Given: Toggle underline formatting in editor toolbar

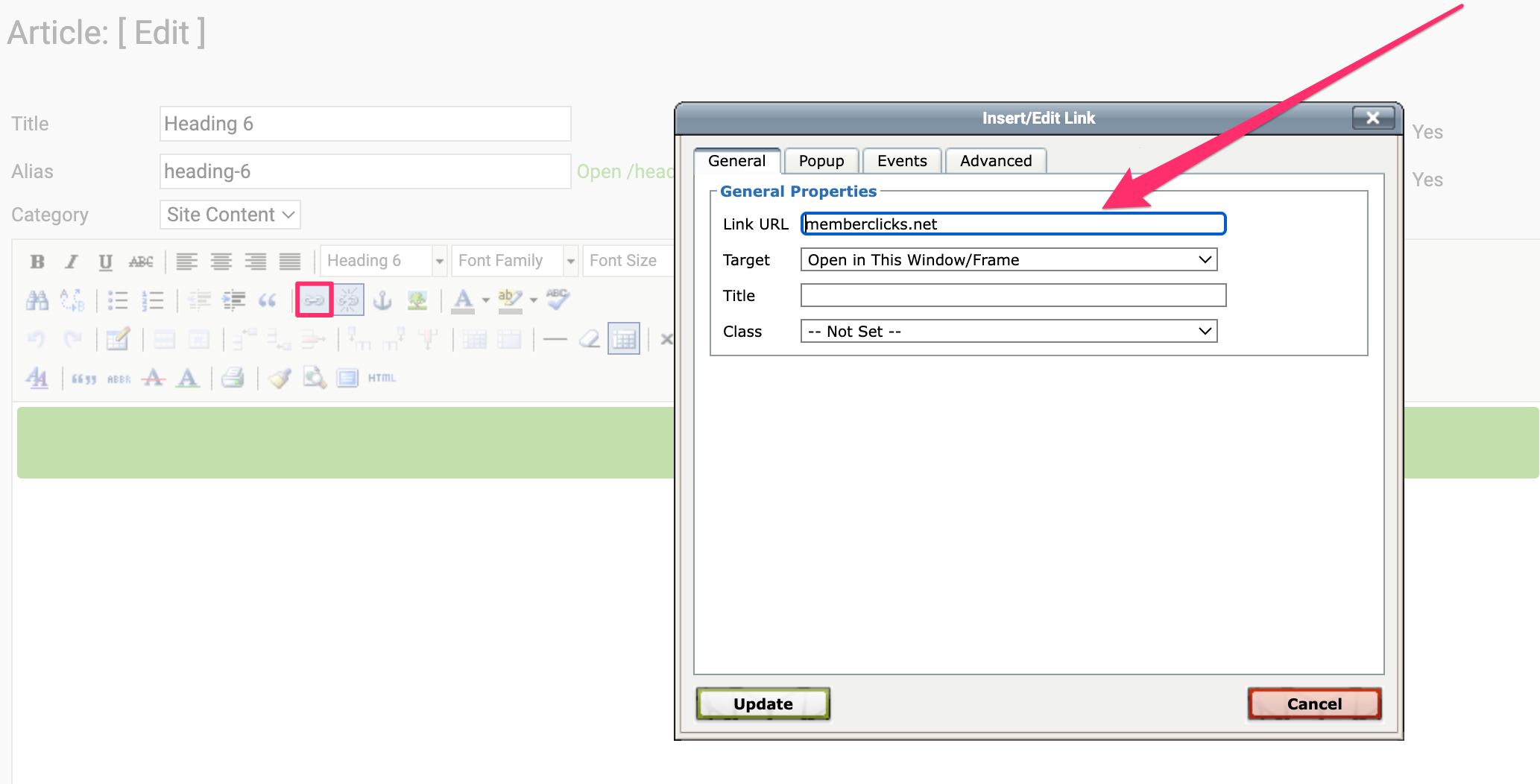Looking at the screenshot, I should pyautogui.click(x=106, y=262).
